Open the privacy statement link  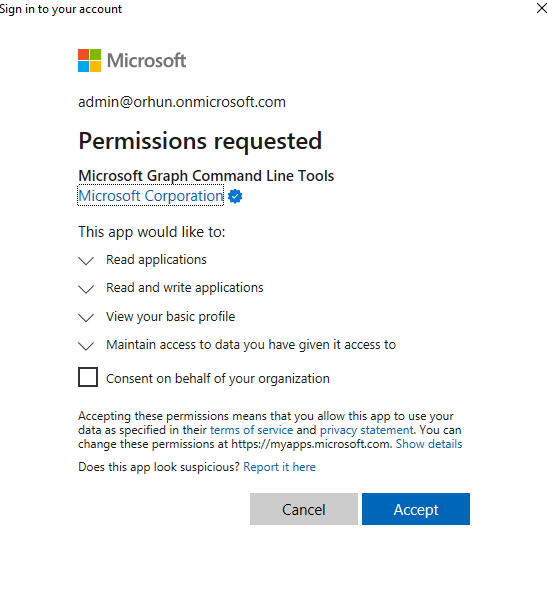[366, 430]
